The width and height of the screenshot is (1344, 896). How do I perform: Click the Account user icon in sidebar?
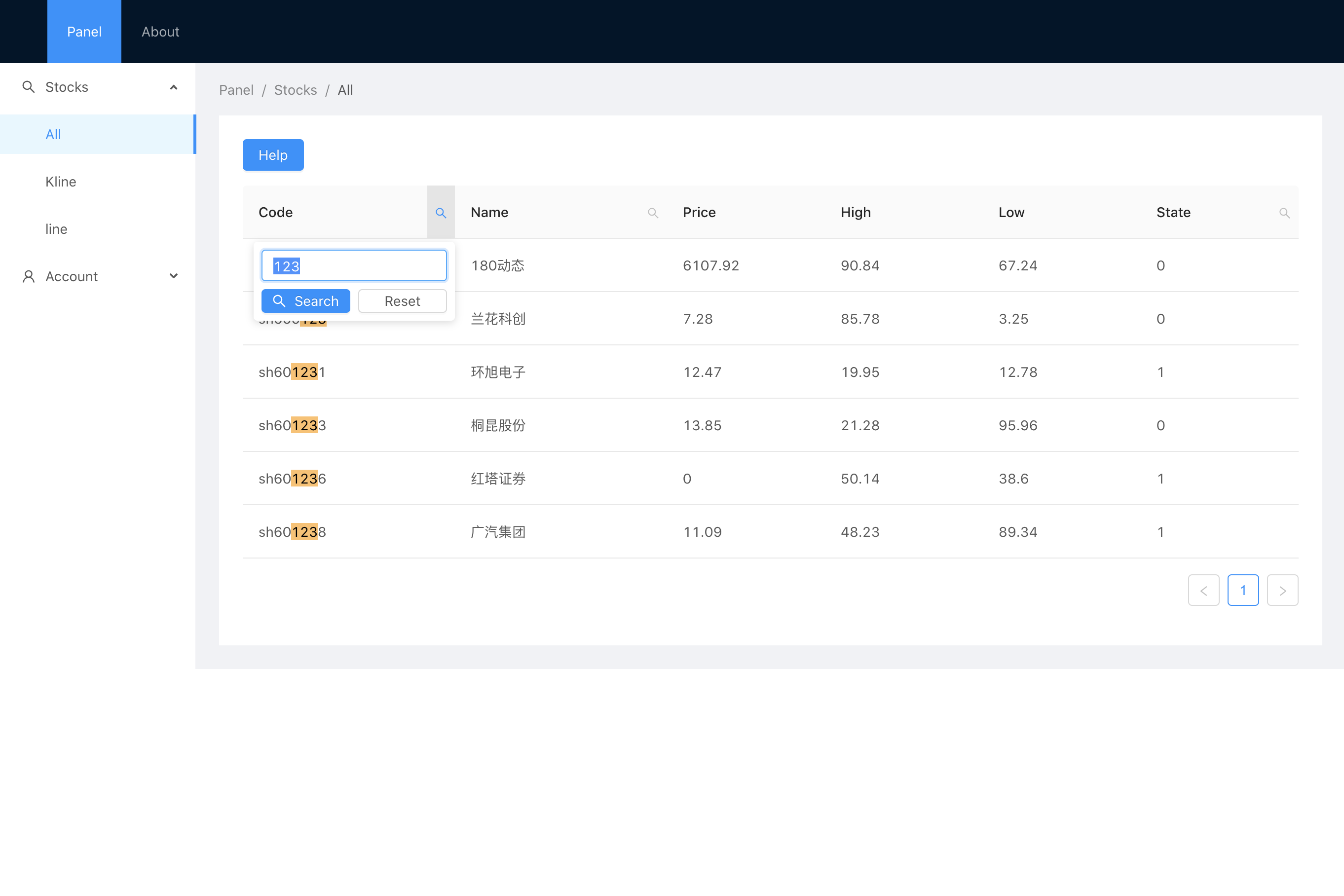[x=28, y=277]
